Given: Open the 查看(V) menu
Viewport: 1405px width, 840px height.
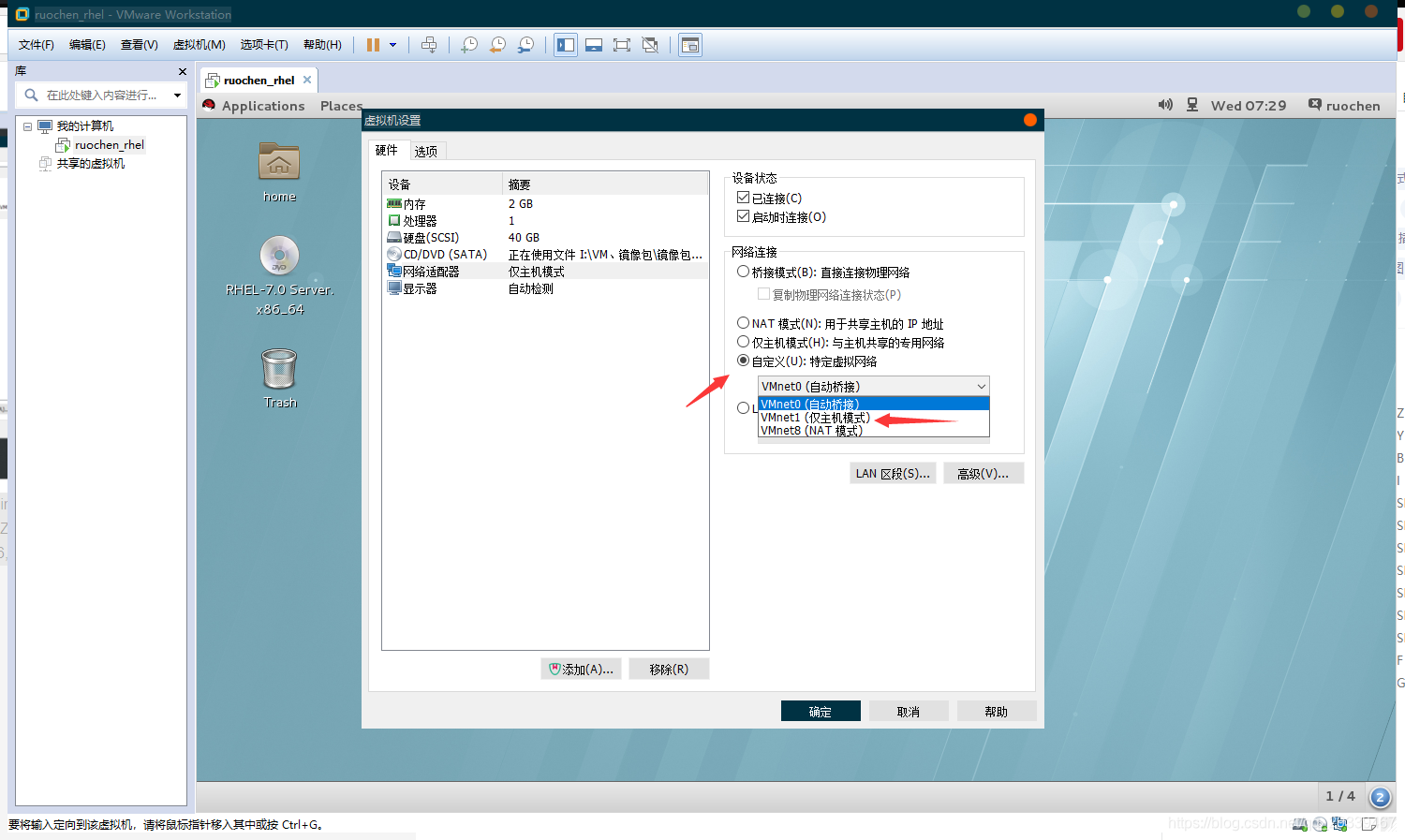Looking at the screenshot, I should pos(140,45).
